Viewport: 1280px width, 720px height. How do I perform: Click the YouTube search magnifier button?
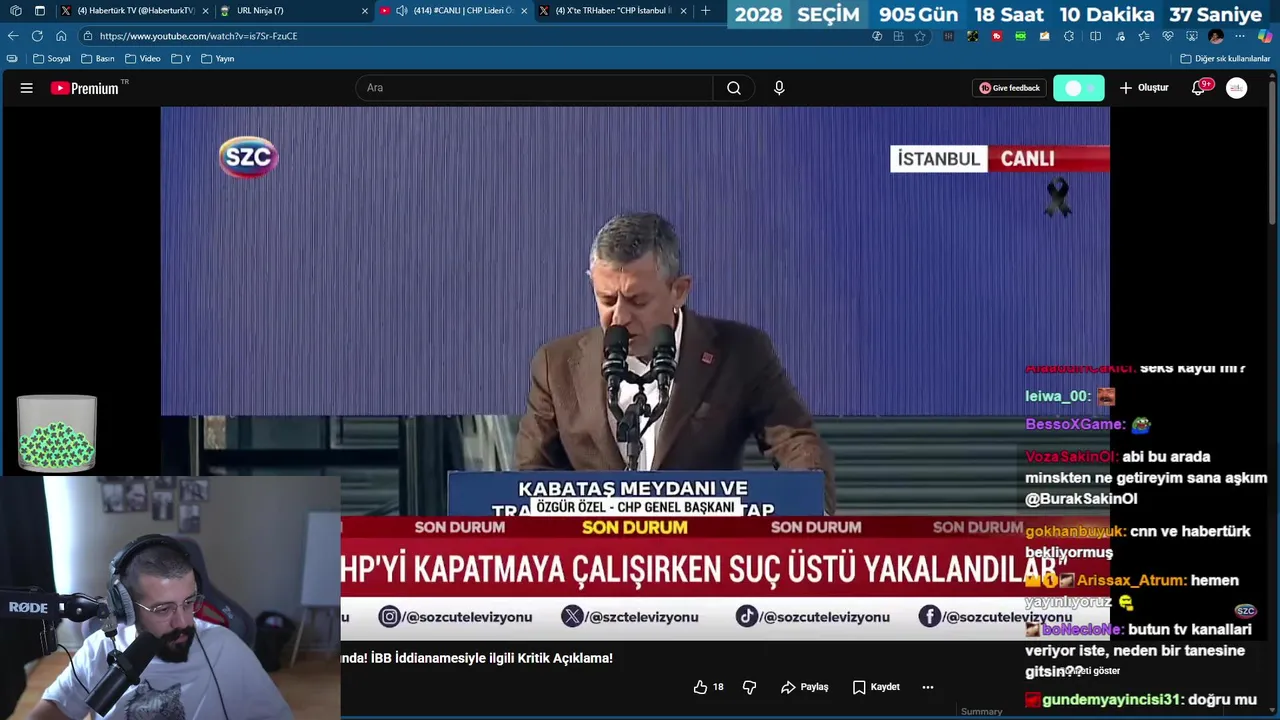point(734,88)
